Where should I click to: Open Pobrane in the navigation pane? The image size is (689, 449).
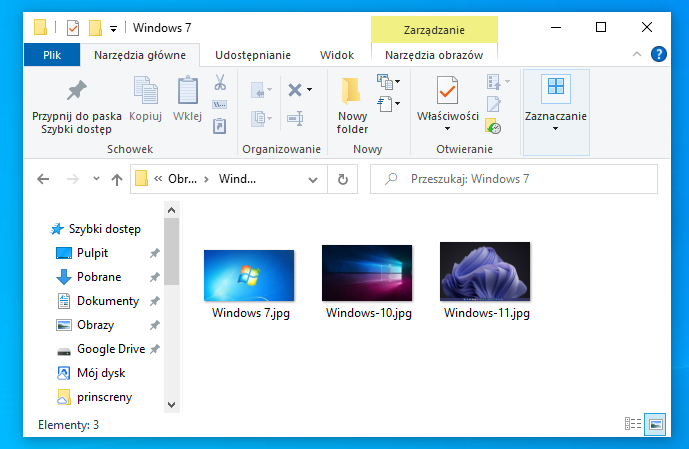[99, 277]
